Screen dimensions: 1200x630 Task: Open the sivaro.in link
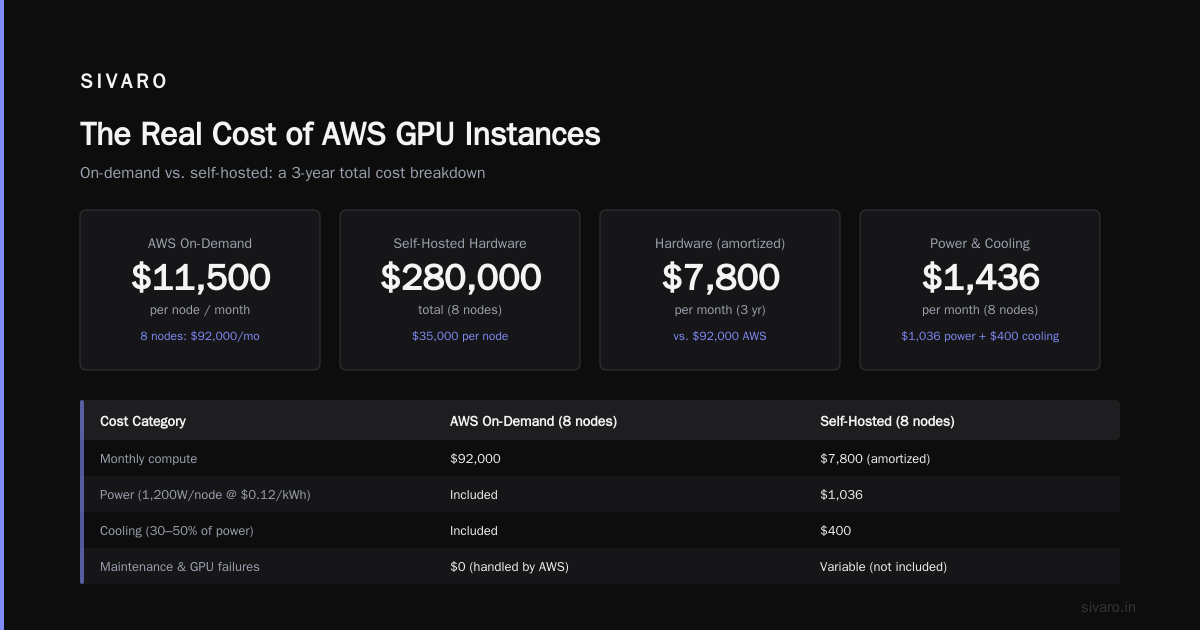pyautogui.click(x=1109, y=607)
